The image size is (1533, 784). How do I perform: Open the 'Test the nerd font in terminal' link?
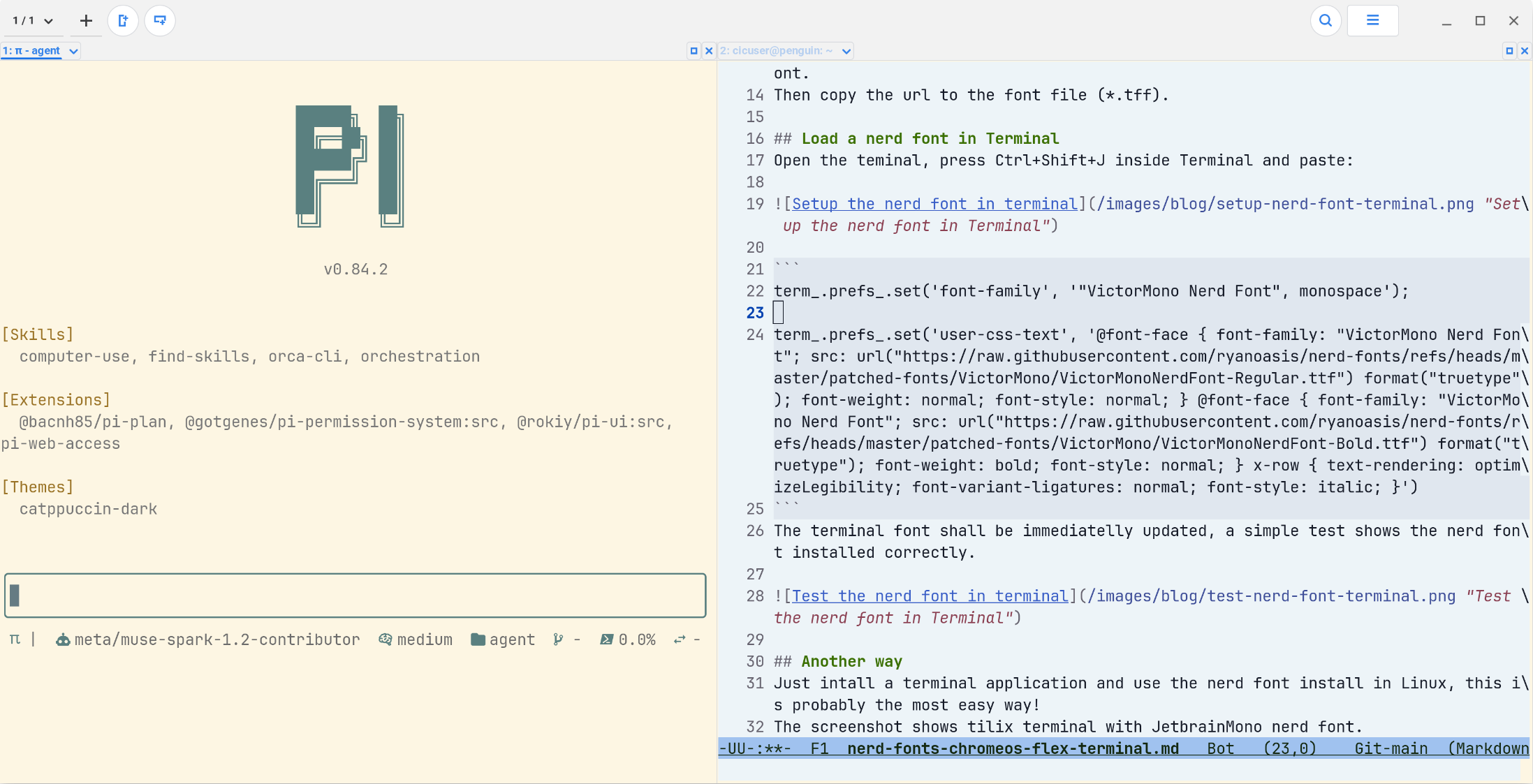[x=930, y=596]
